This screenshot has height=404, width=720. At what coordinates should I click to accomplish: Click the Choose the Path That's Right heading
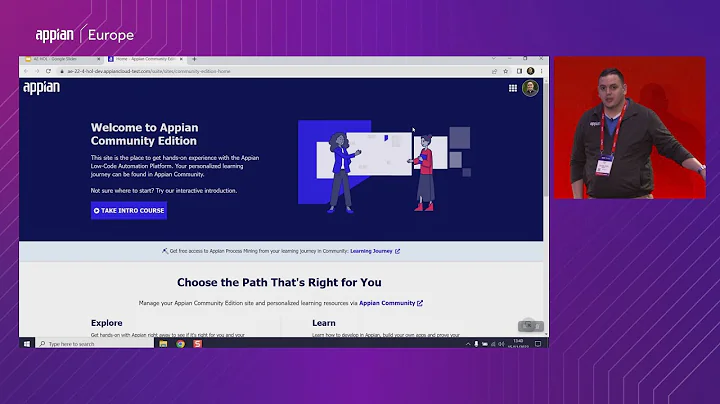pyautogui.click(x=279, y=282)
